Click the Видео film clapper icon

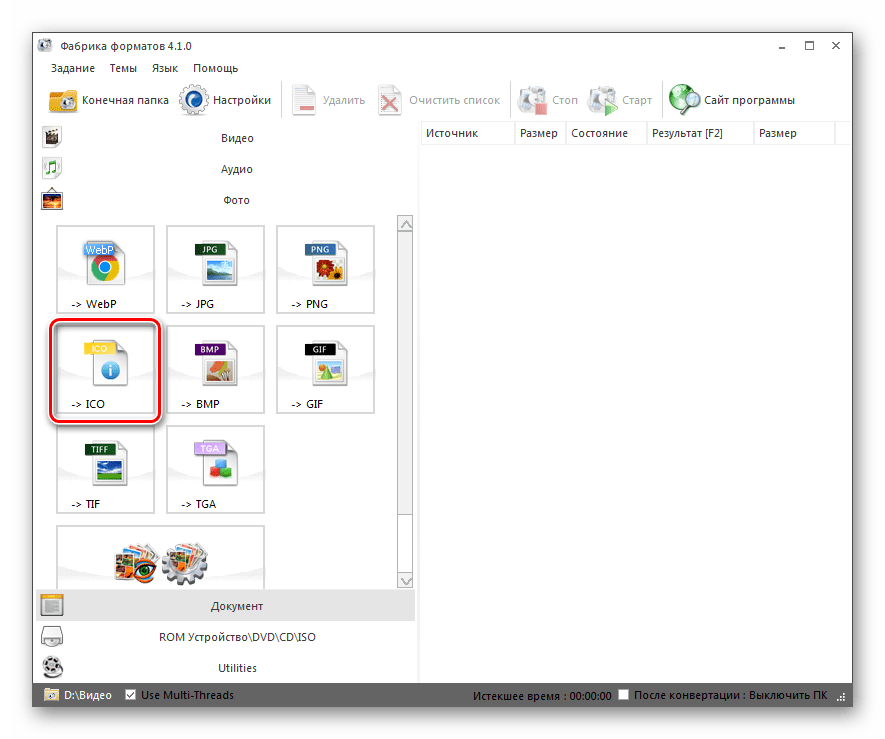pos(52,137)
